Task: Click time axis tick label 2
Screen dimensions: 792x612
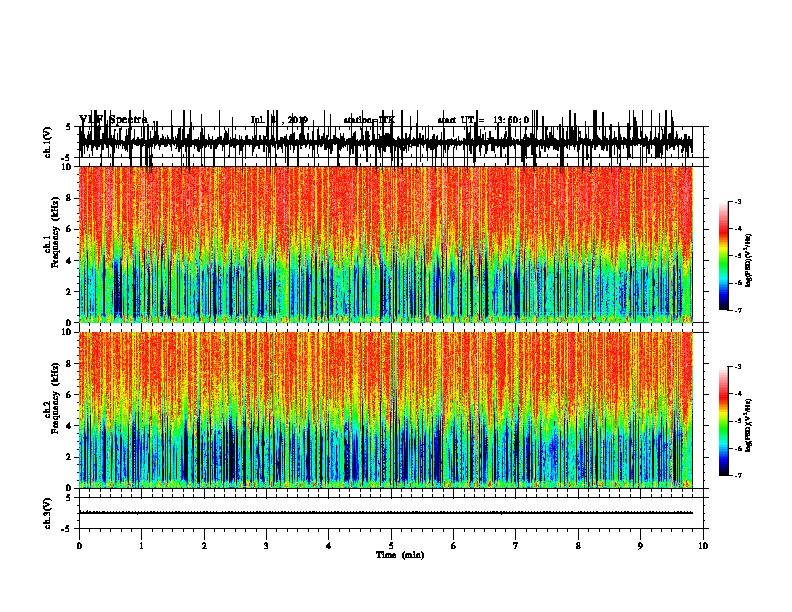Action: (204, 546)
